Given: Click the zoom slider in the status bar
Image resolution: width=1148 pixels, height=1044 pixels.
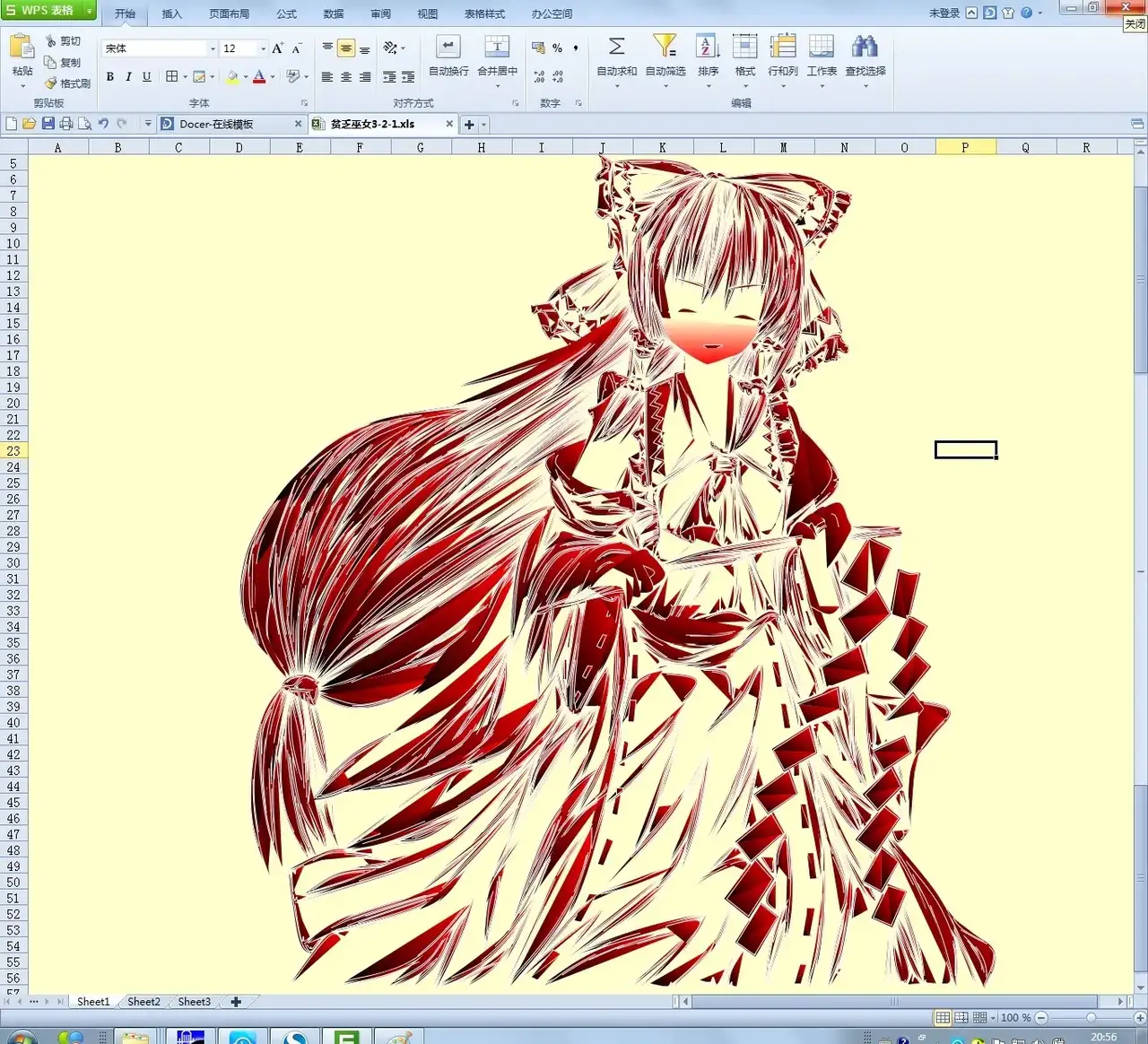Looking at the screenshot, I should [x=1091, y=1018].
